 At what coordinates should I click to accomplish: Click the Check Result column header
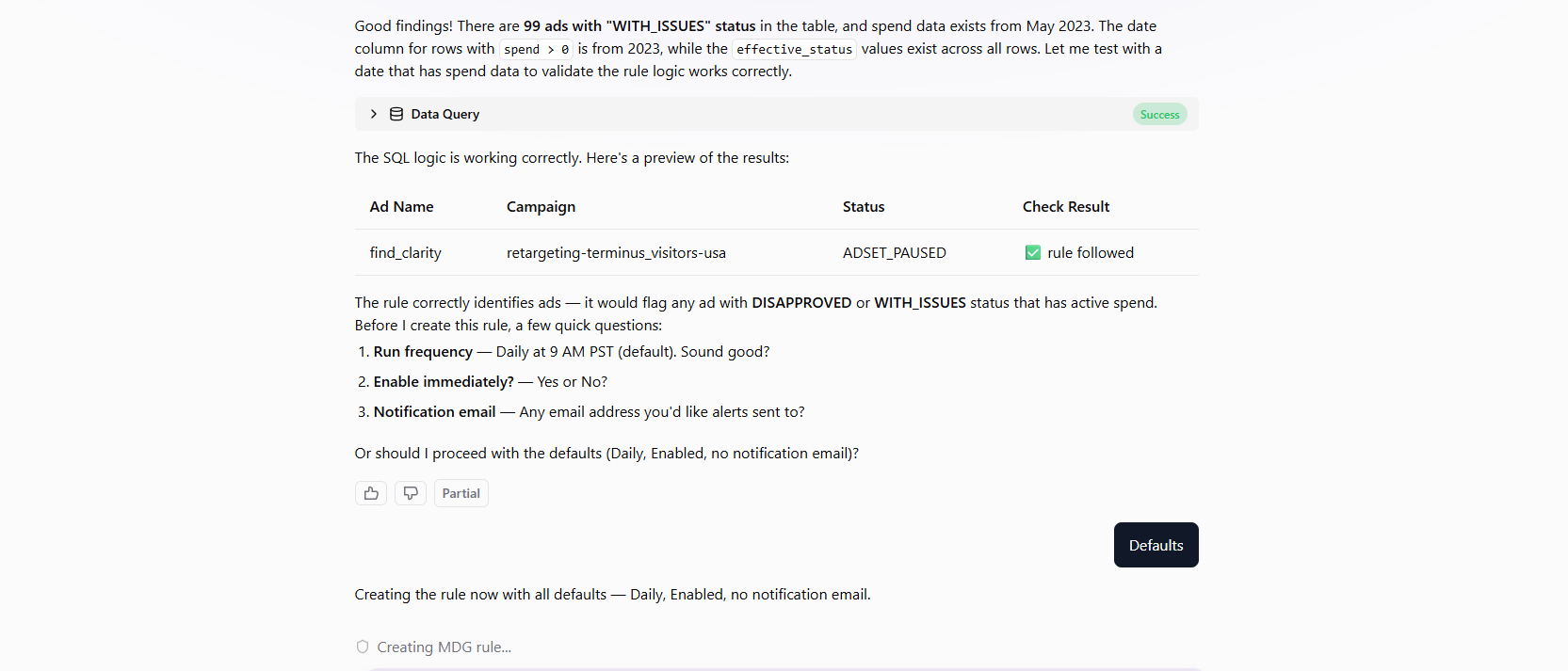point(1066,207)
